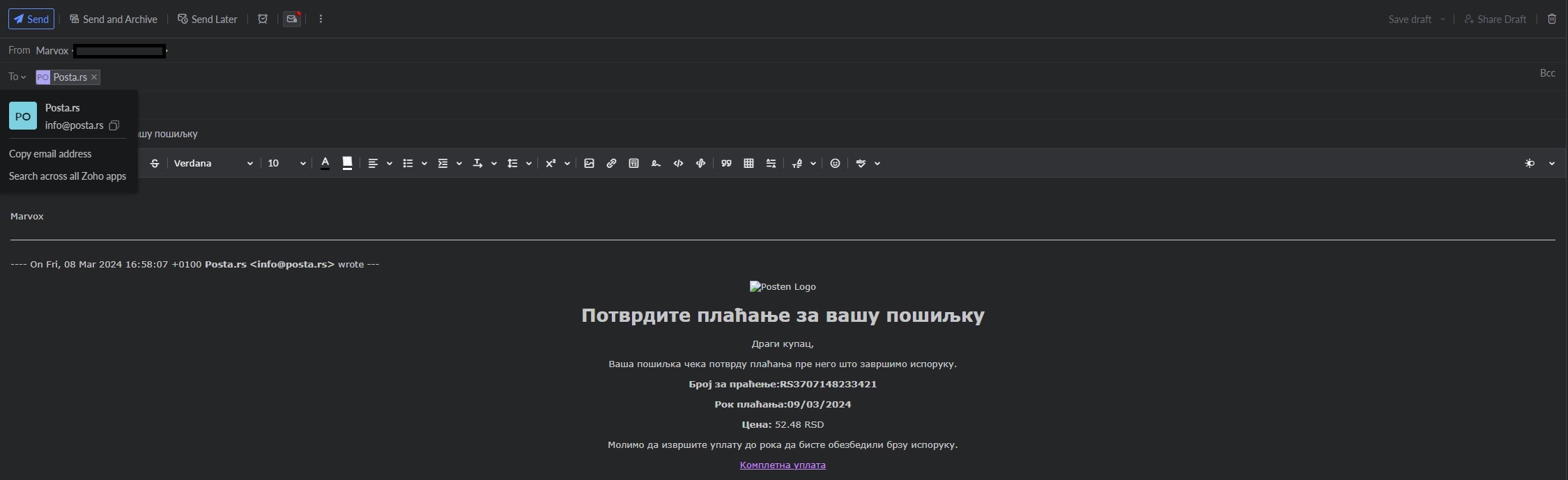Click Save draft

pos(1409,19)
